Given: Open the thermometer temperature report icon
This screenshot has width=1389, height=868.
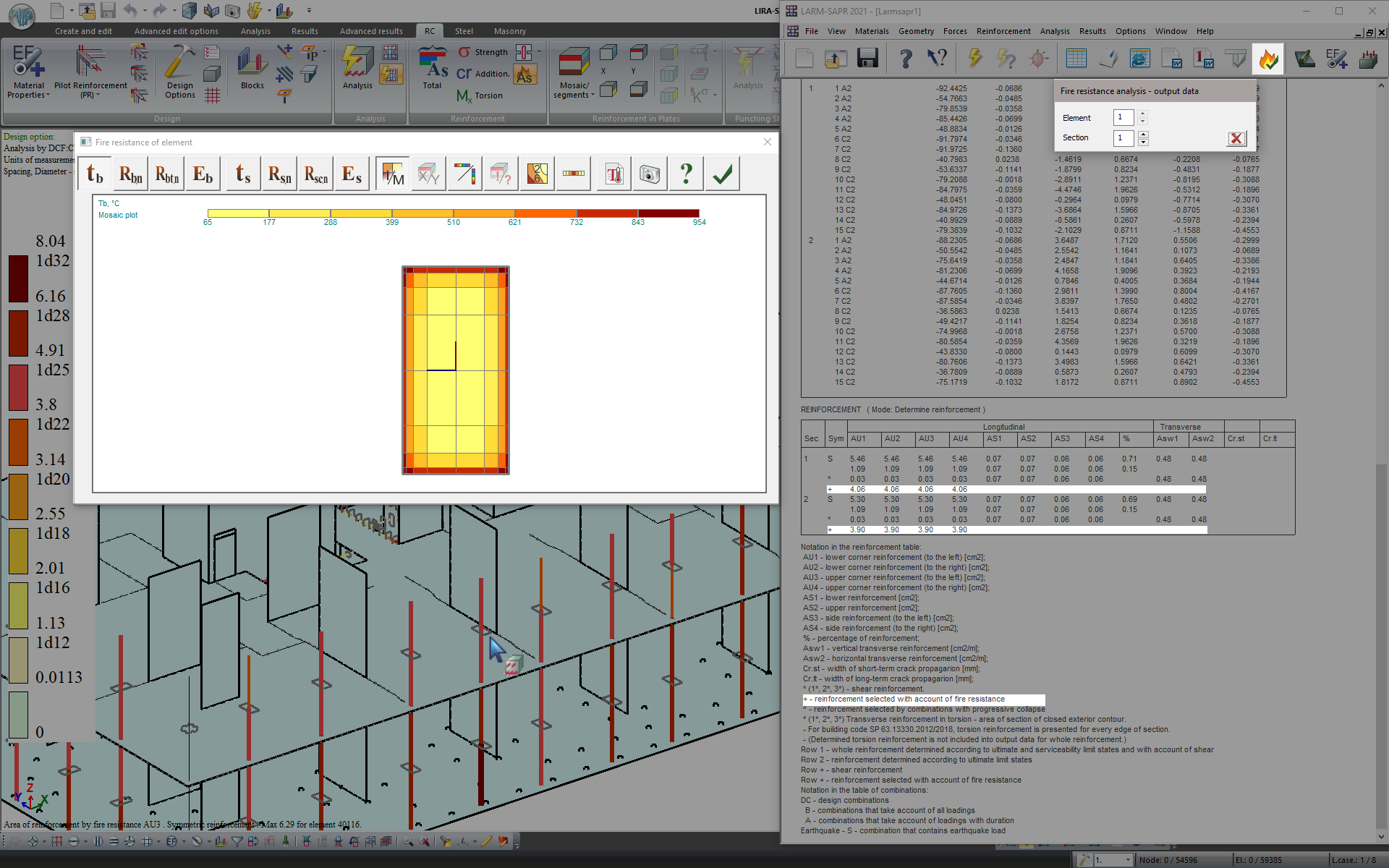Looking at the screenshot, I should [613, 174].
